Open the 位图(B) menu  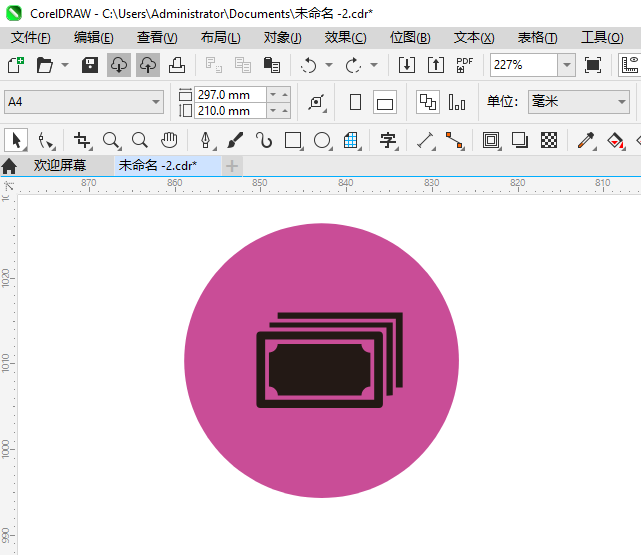click(410, 38)
